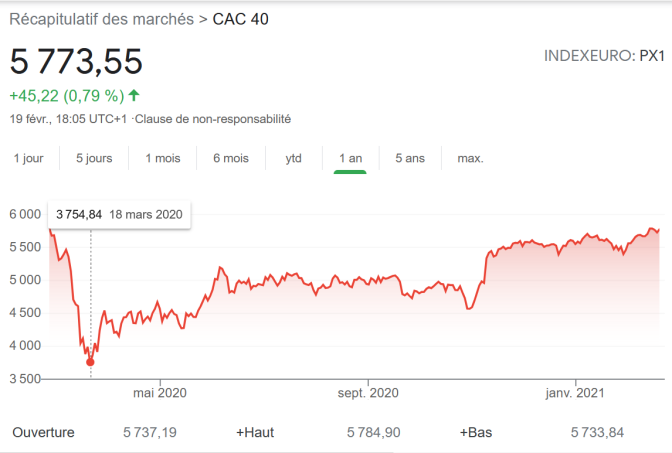Click the Ouverture value 5 737,19
672x453 pixels.
(150, 432)
